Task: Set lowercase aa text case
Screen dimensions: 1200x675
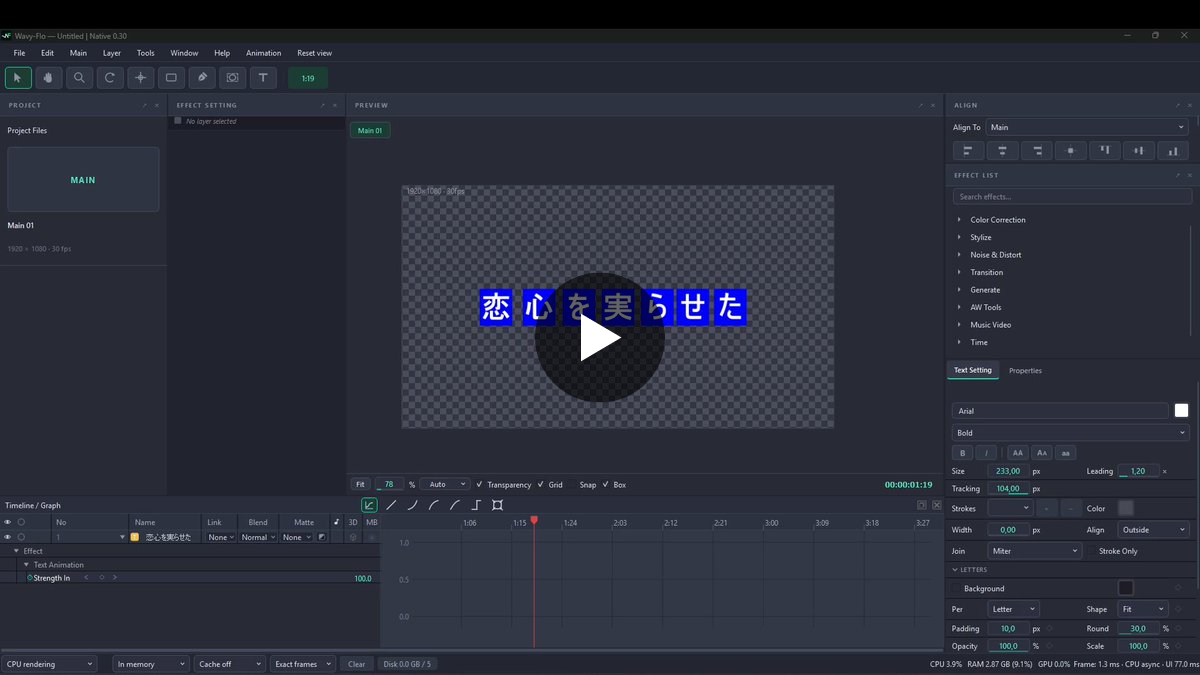Action: pyautogui.click(x=1065, y=453)
